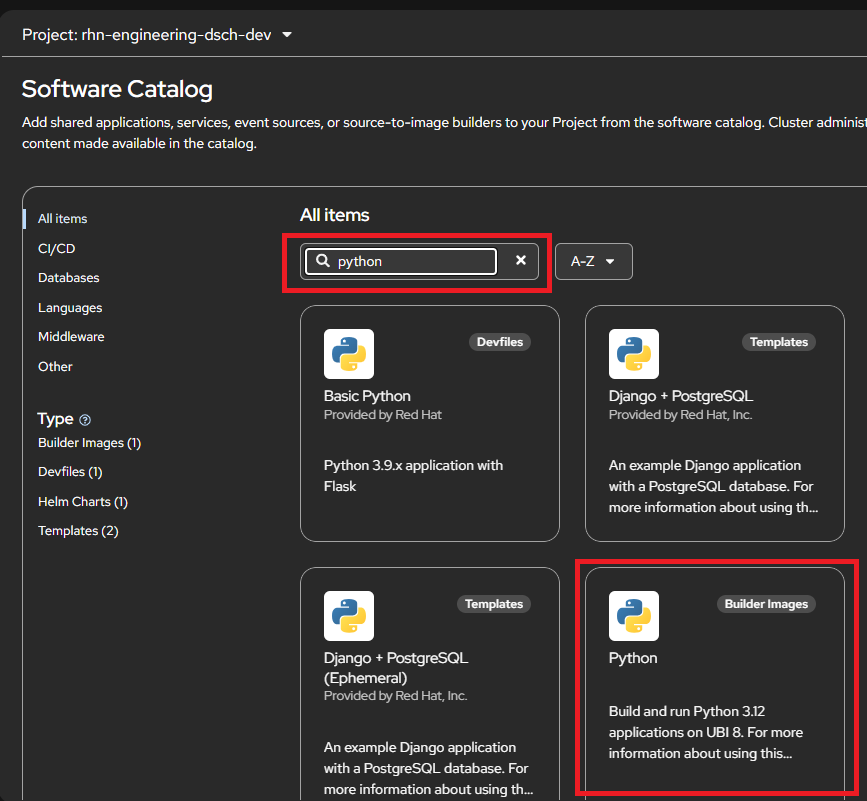Screen dimensions: 867x801
Task: Click the Python logo on Django + PostgreSQL card
Action: [634, 354]
